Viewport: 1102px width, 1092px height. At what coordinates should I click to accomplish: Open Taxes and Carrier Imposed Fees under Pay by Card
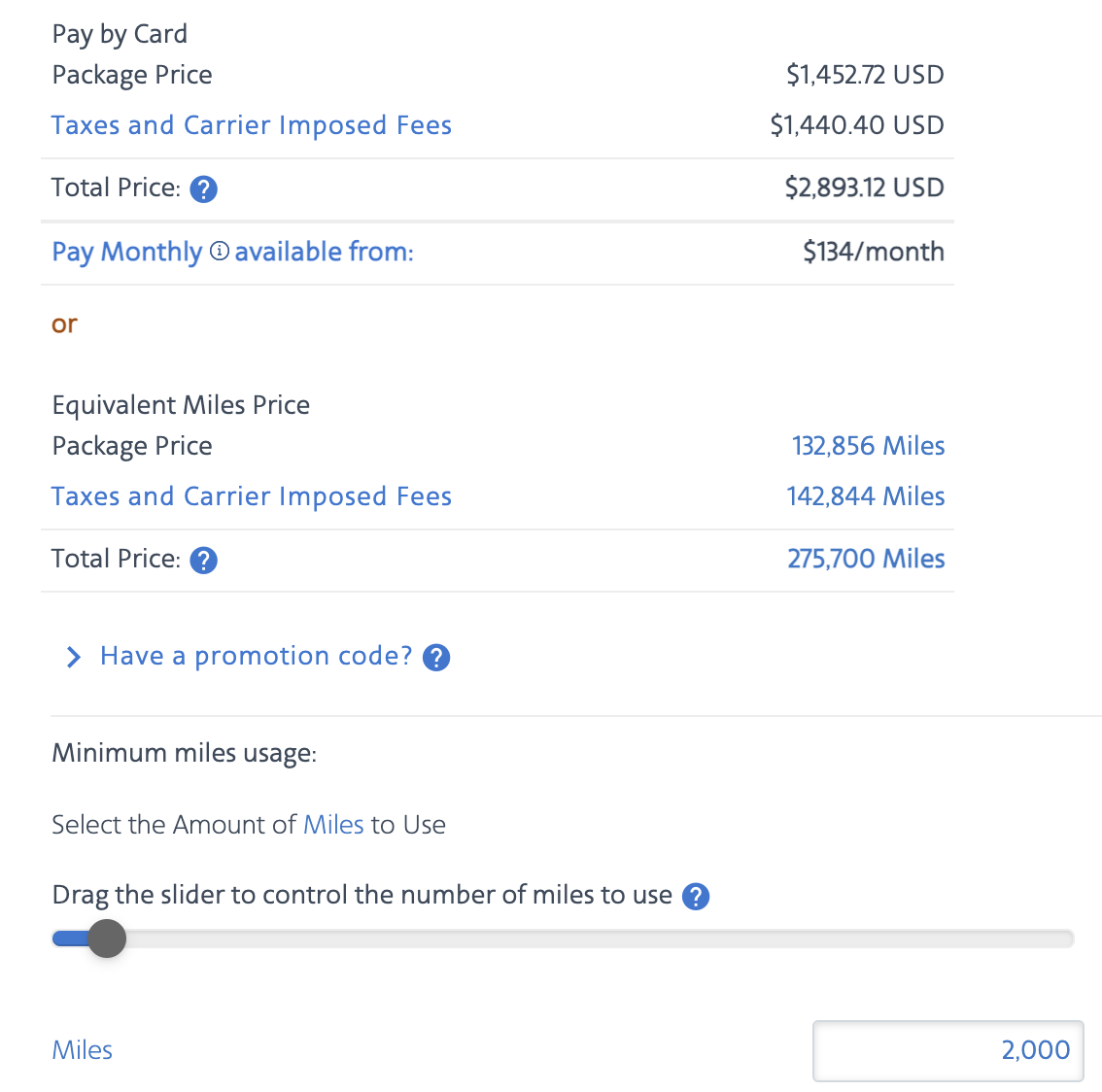251,124
